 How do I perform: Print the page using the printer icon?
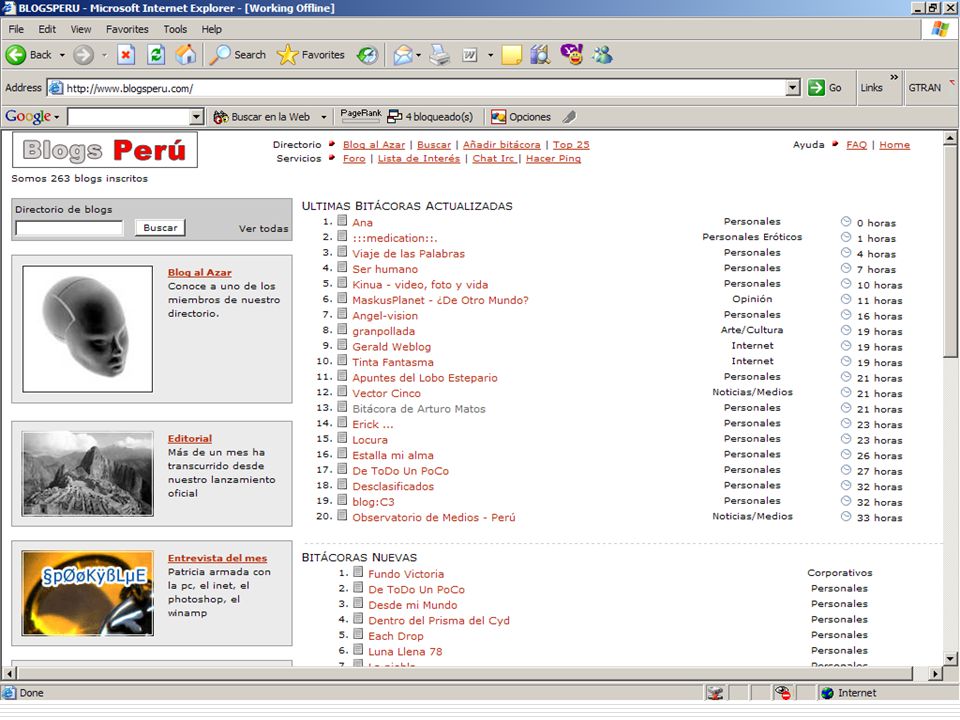pos(439,55)
